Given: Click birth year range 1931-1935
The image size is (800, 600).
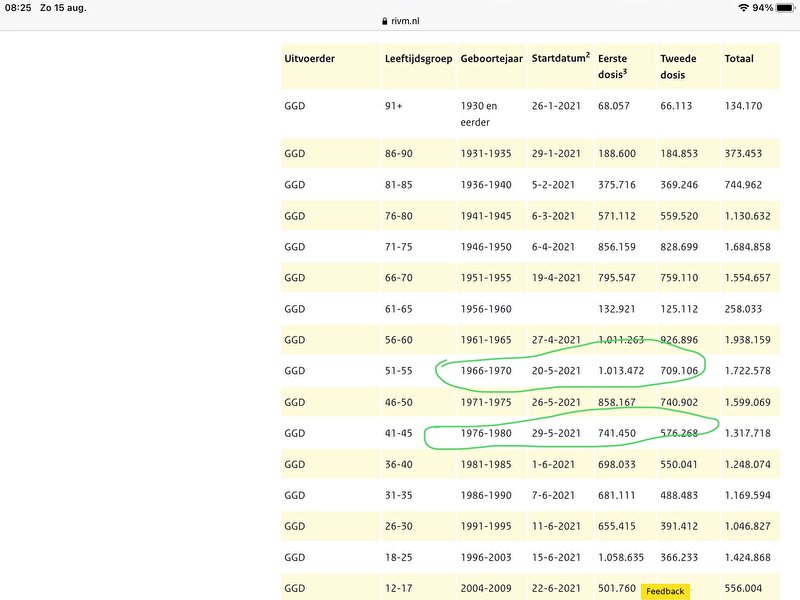Looking at the screenshot, I should tap(486, 154).
